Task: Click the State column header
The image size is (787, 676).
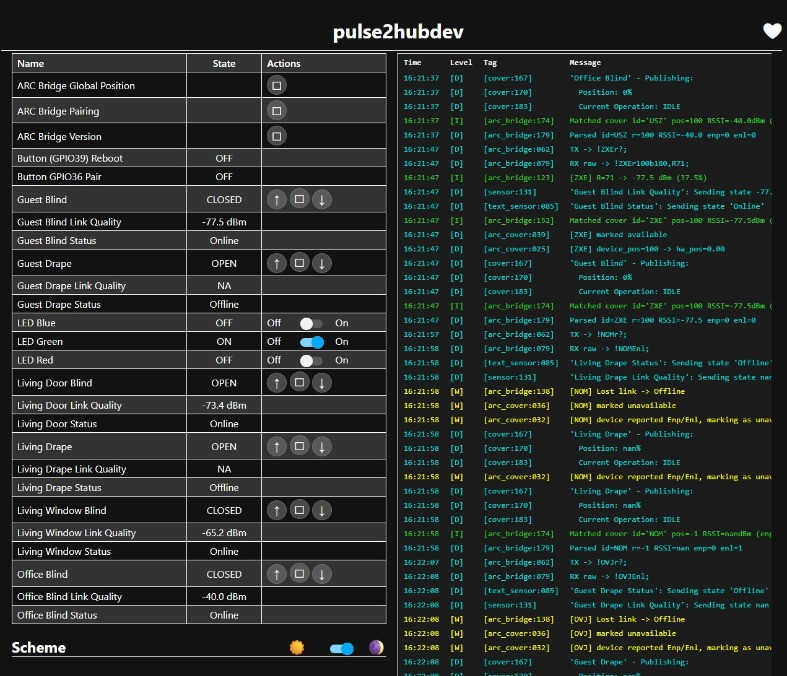Action: point(224,63)
